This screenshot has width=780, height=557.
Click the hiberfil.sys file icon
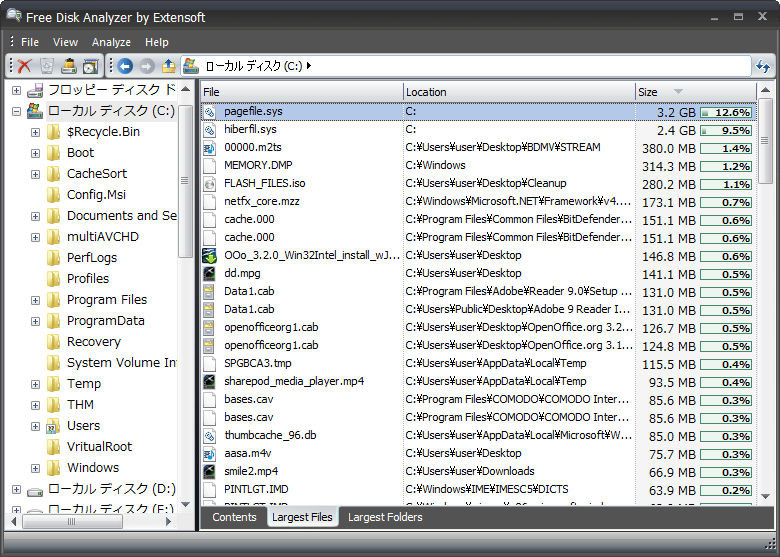click(209, 130)
